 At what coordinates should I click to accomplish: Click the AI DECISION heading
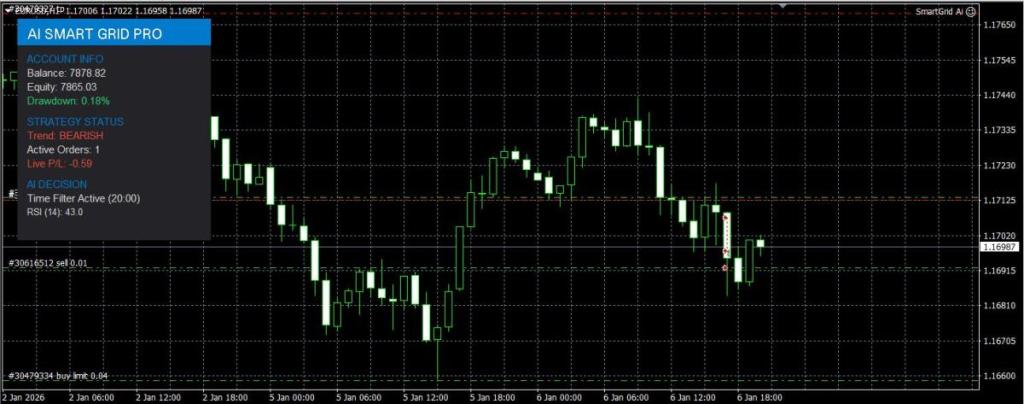(57, 185)
